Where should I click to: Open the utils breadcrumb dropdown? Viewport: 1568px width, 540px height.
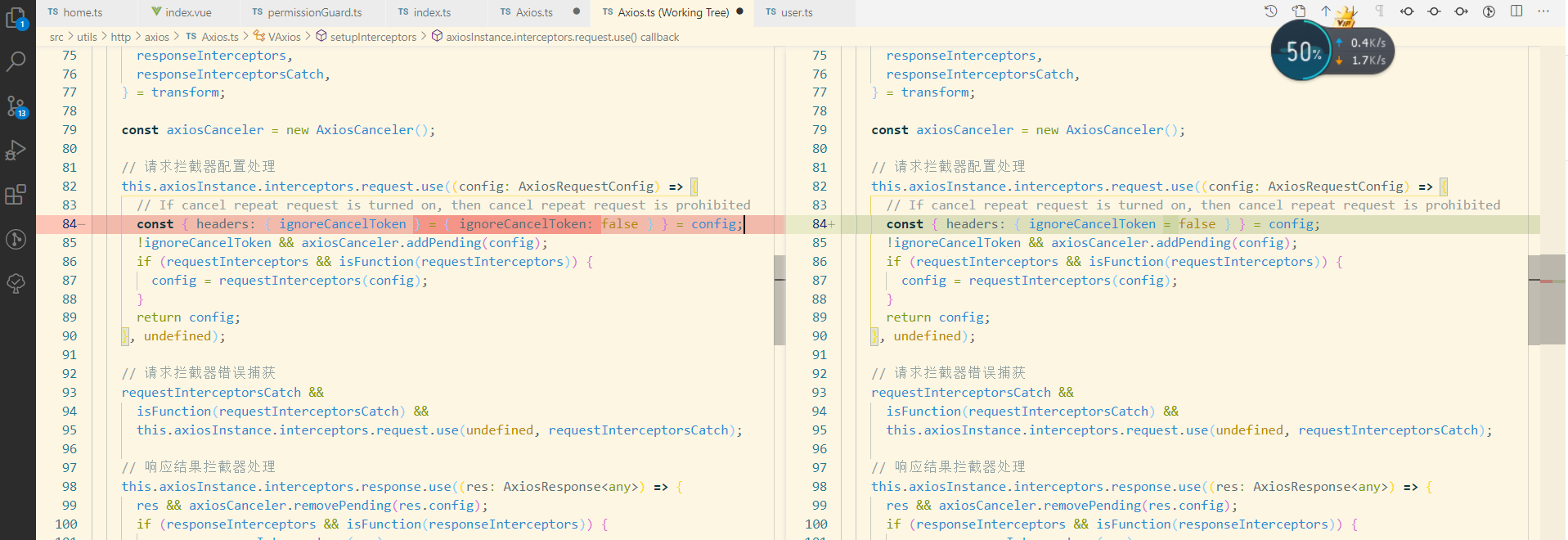pyautogui.click(x=87, y=37)
